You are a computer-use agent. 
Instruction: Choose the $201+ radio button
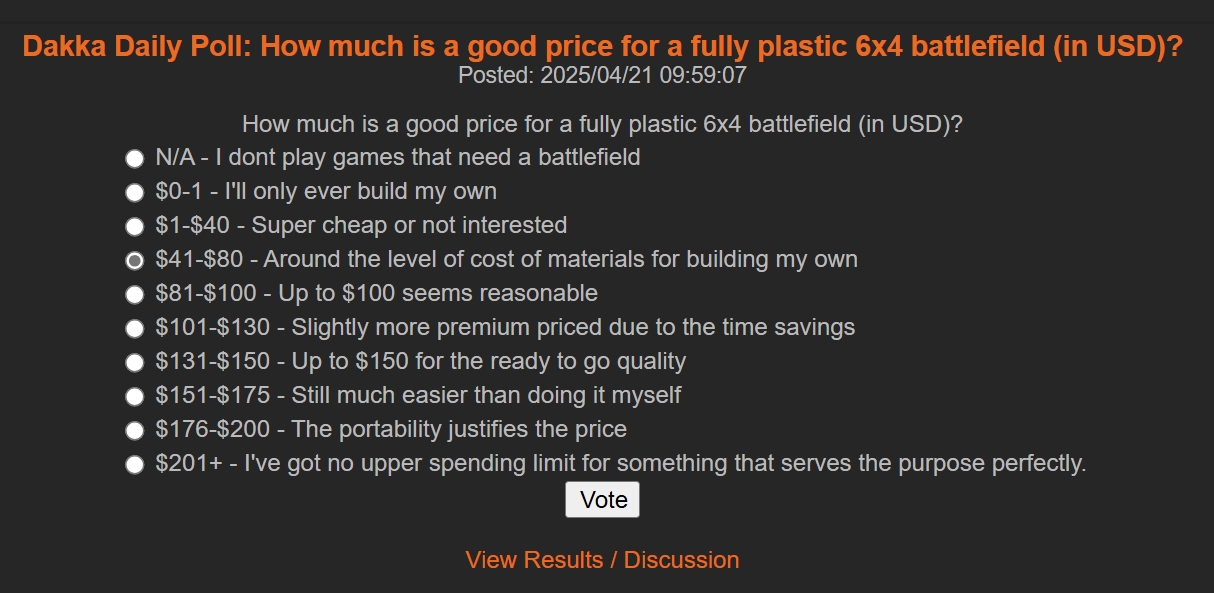(x=134, y=464)
